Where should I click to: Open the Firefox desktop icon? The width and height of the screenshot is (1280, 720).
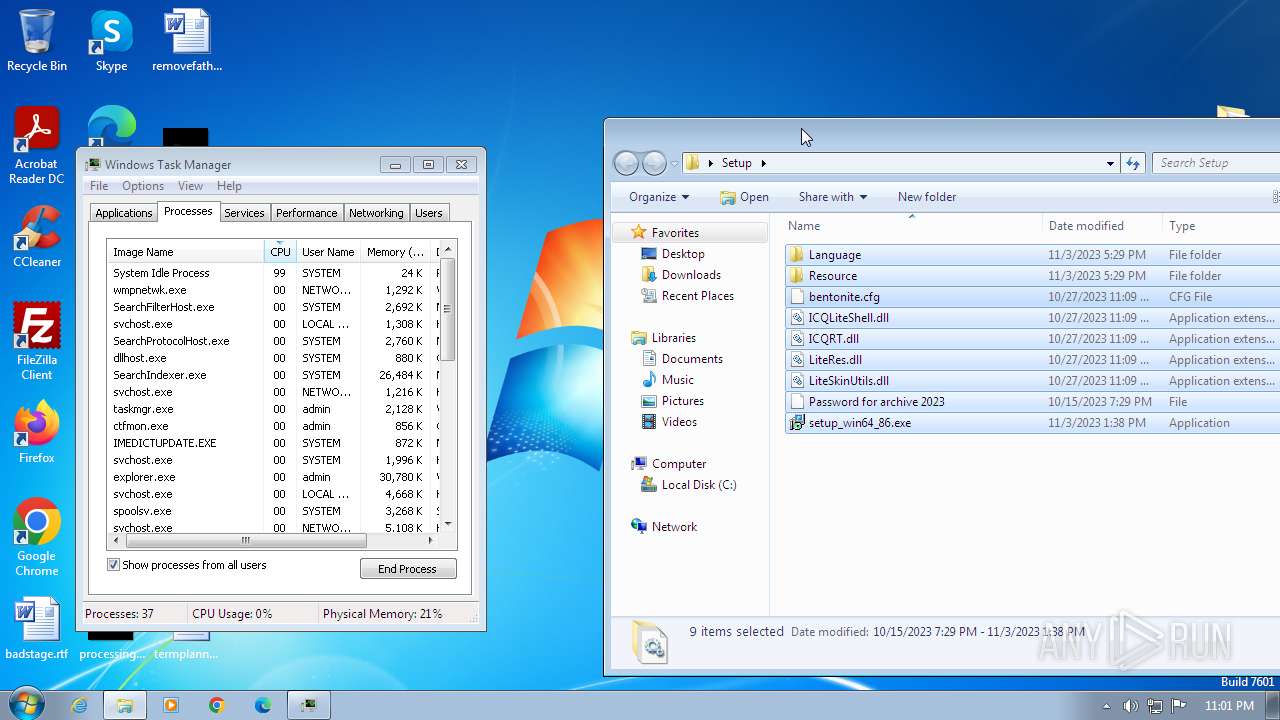(x=37, y=433)
